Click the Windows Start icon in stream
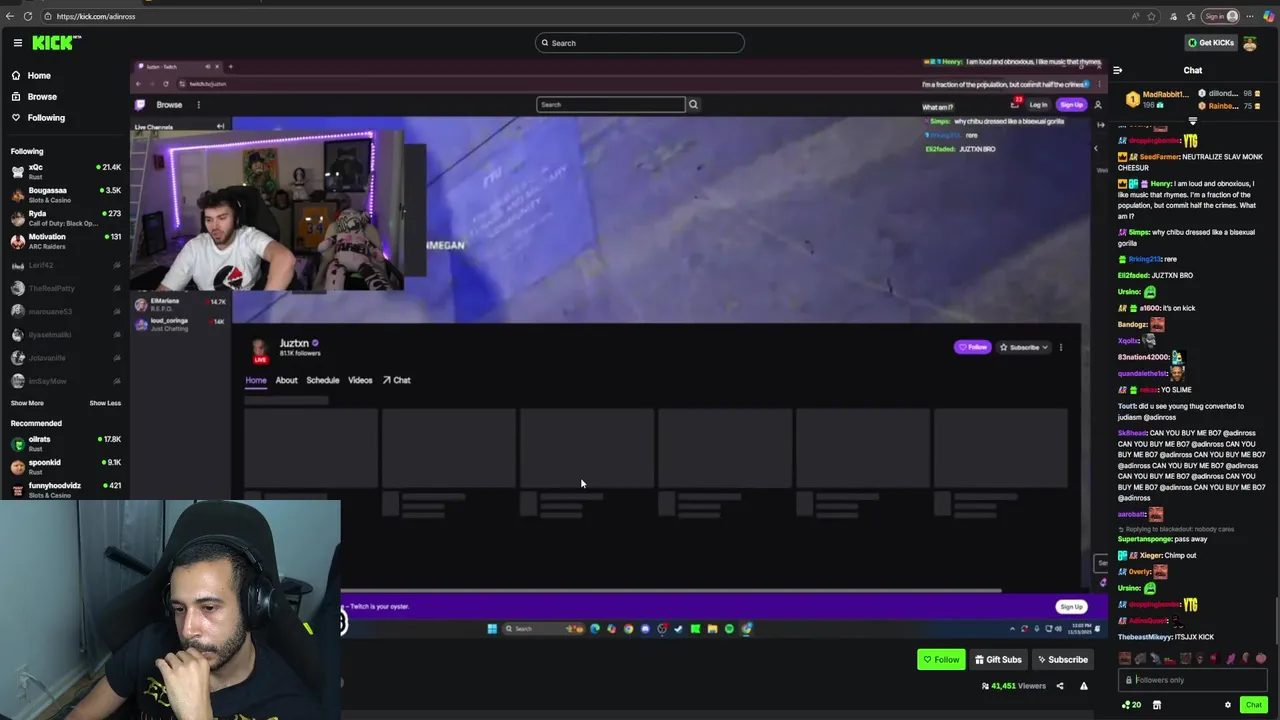 coord(492,629)
